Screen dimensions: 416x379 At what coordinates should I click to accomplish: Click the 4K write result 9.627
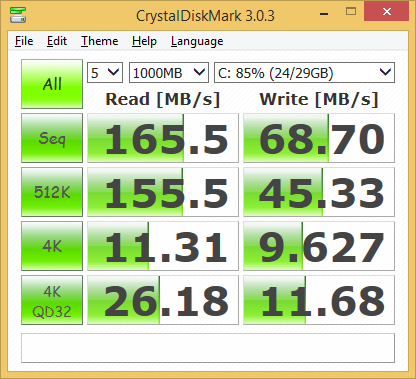coord(319,246)
